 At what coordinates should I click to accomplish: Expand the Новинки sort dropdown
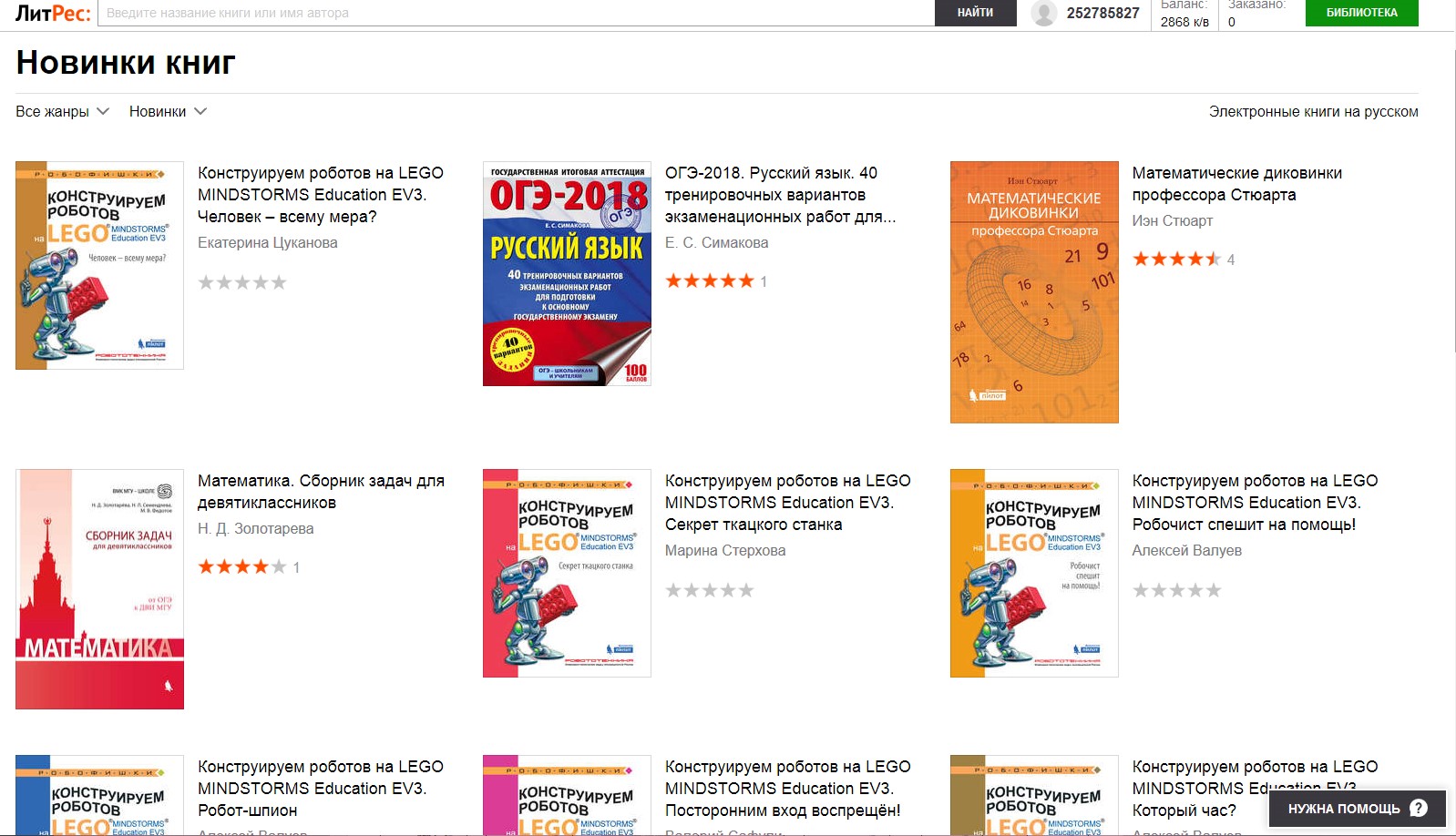[x=168, y=111]
